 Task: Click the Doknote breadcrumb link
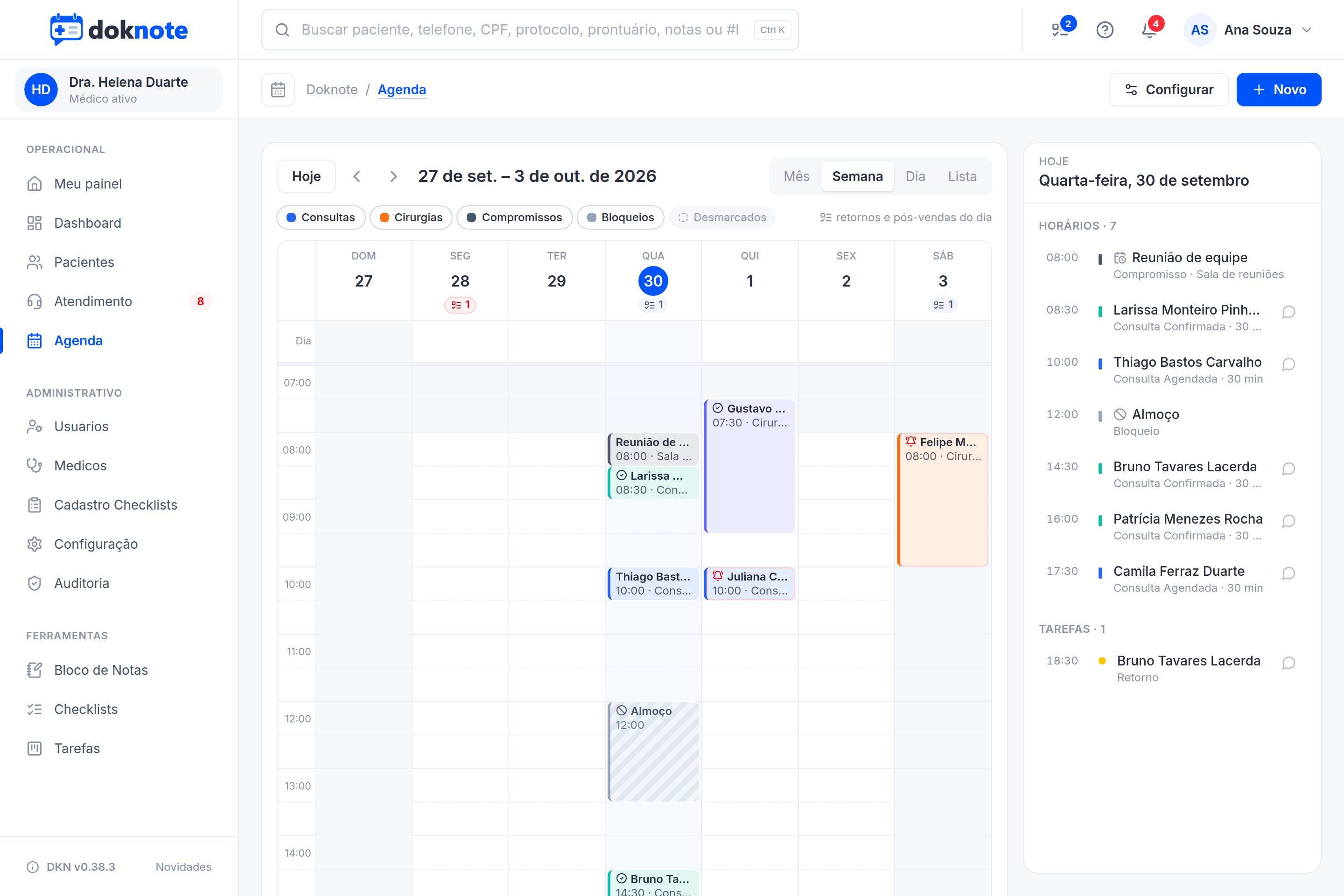click(332, 90)
